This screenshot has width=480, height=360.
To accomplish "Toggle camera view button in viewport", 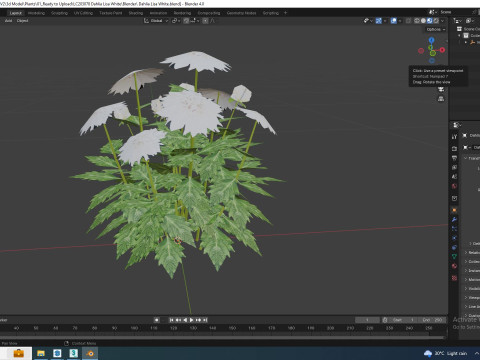I will click(x=441, y=89).
